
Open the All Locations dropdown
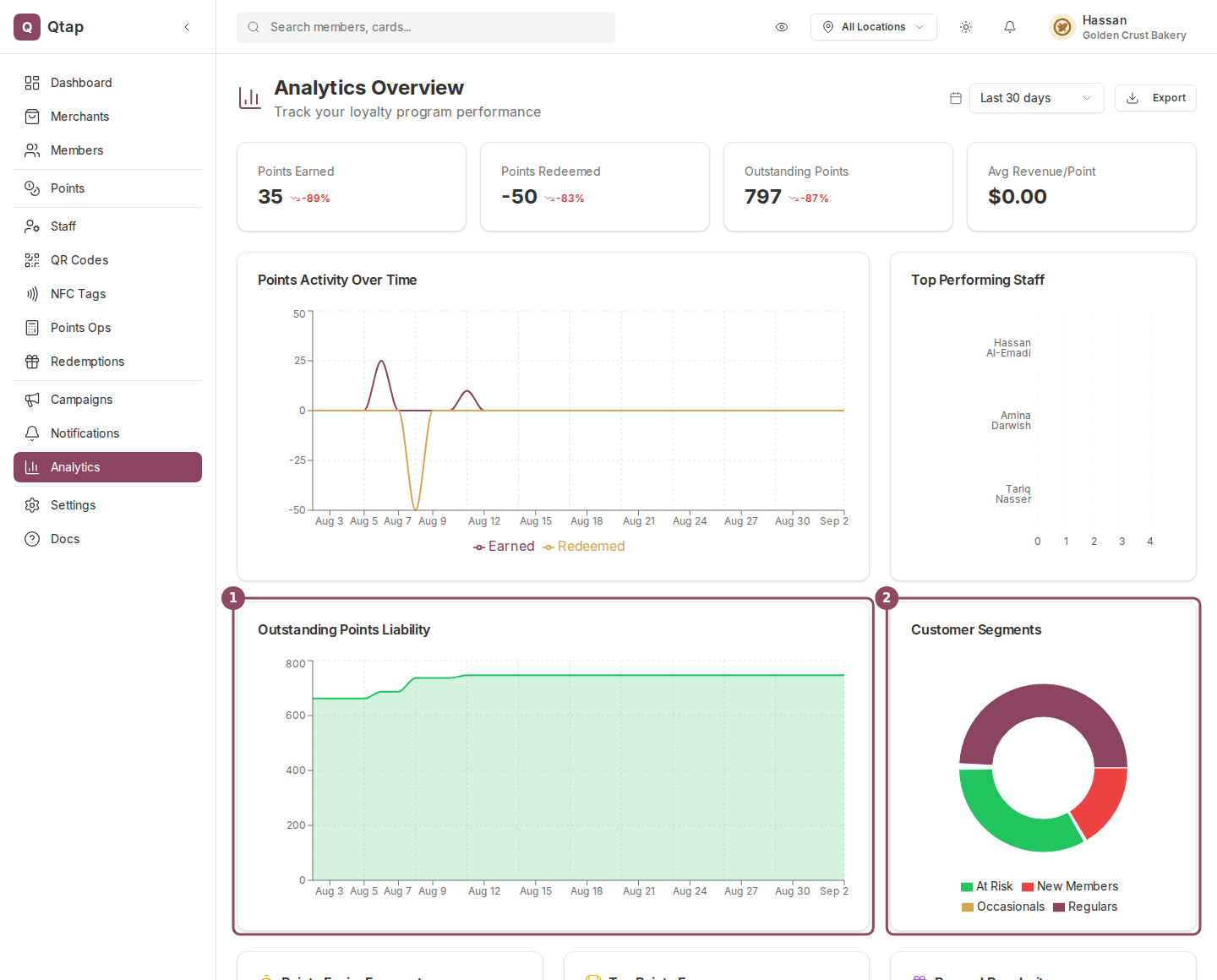tap(873, 27)
